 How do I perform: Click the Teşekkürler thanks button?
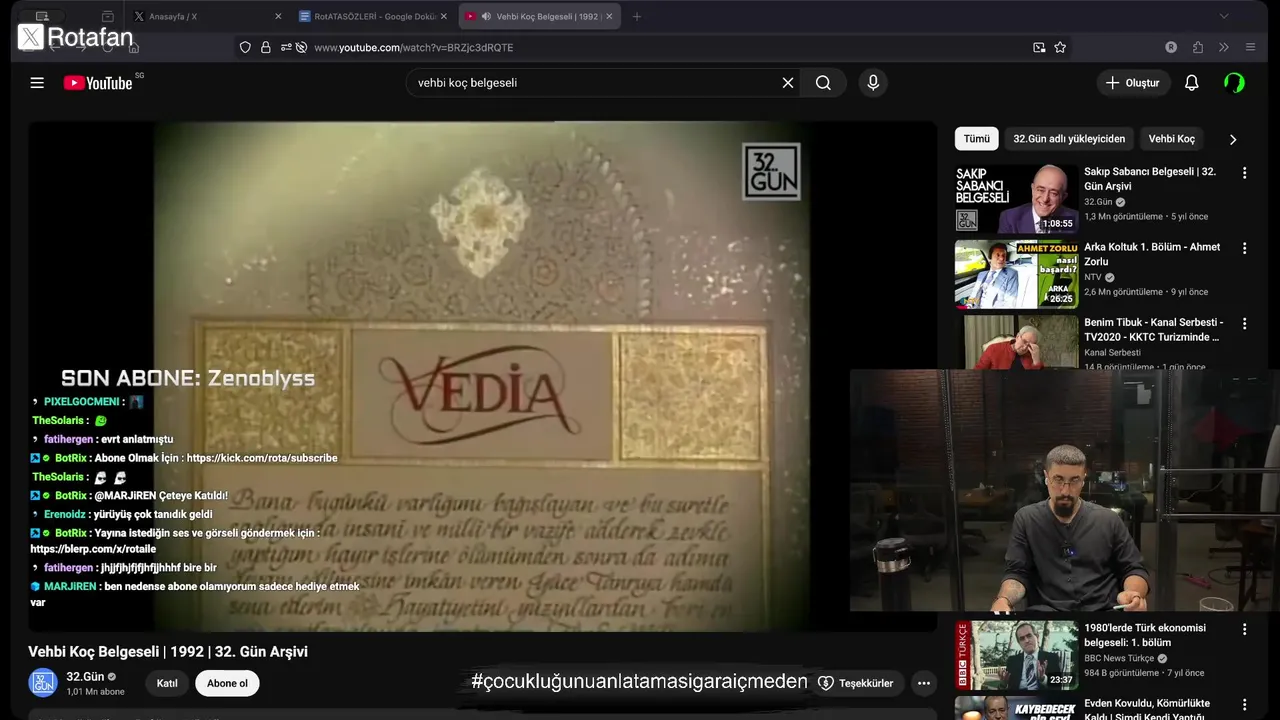point(856,683)
